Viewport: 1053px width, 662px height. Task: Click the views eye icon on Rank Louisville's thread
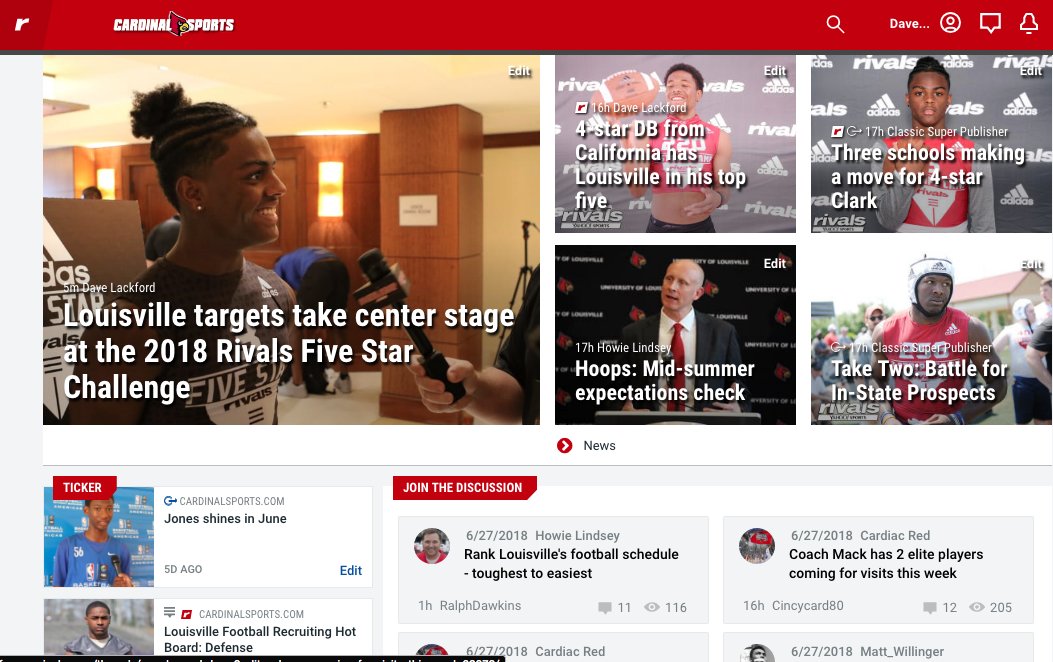pyautogui.click(x=651, y=607)
